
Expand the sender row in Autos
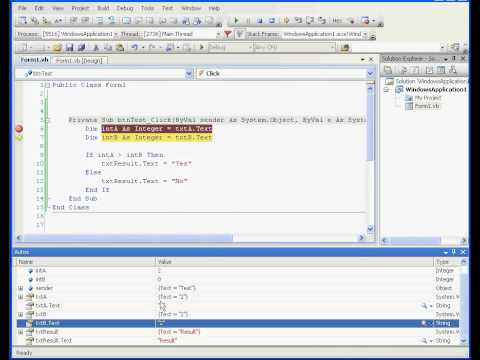click(21, 288)
